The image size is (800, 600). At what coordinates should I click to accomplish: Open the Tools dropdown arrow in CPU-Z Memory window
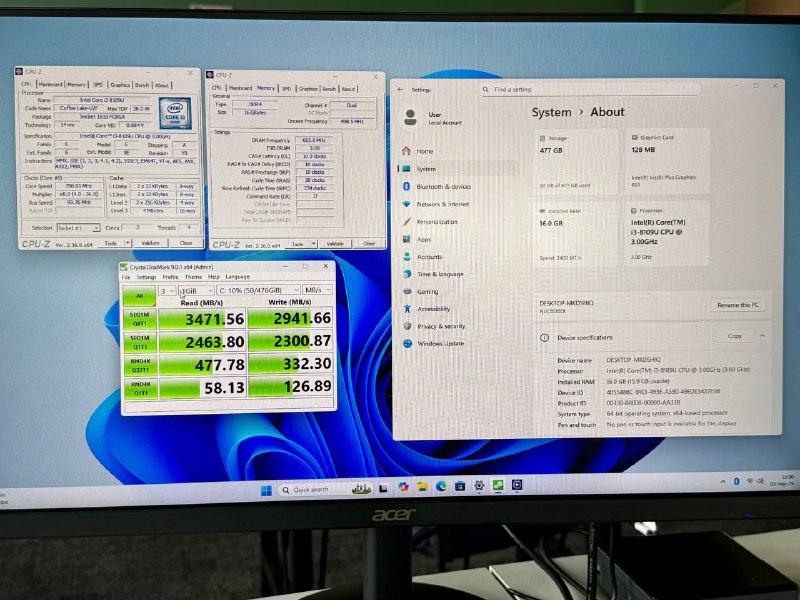314,244
